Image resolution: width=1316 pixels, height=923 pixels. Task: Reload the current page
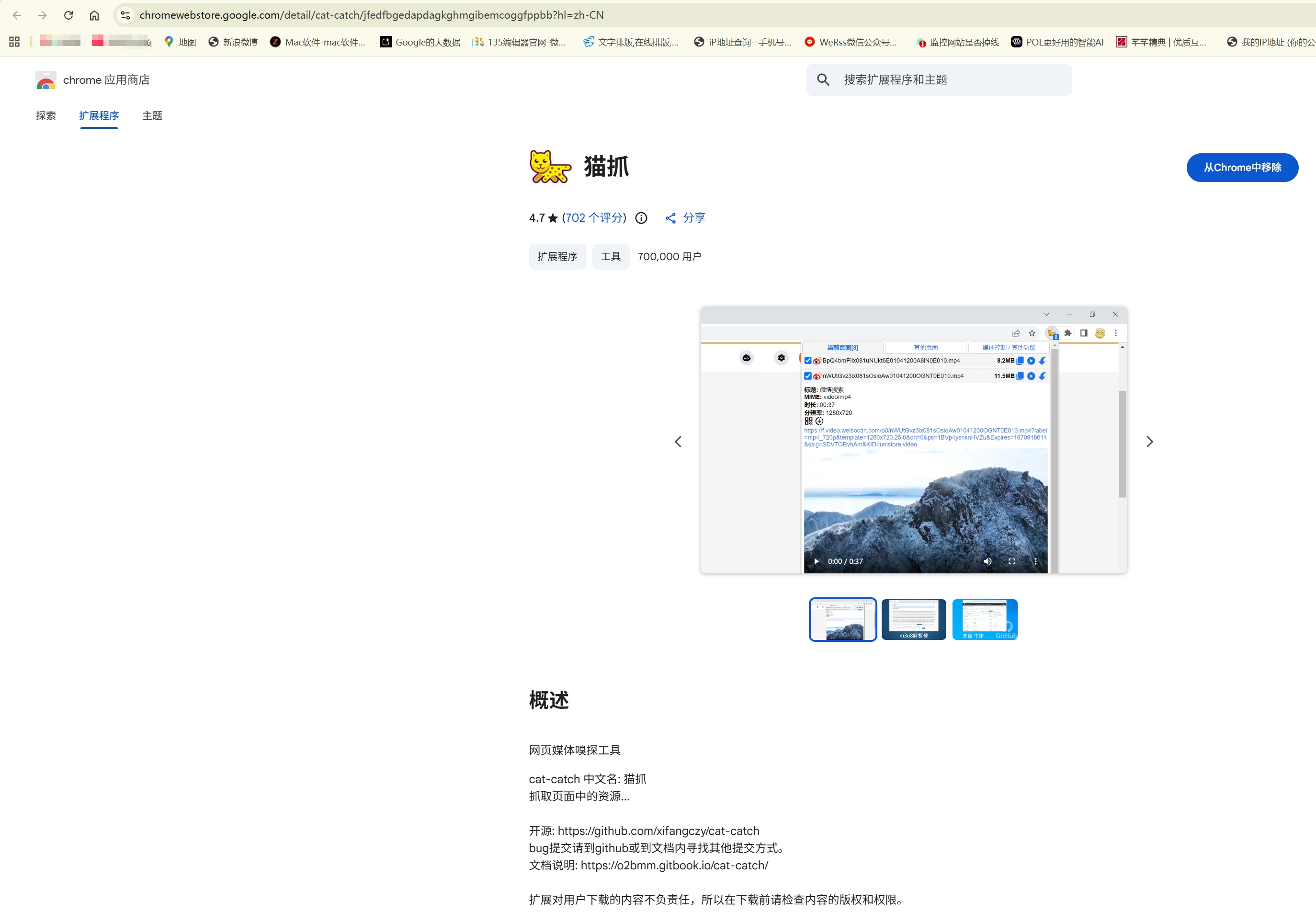(68, 15)
